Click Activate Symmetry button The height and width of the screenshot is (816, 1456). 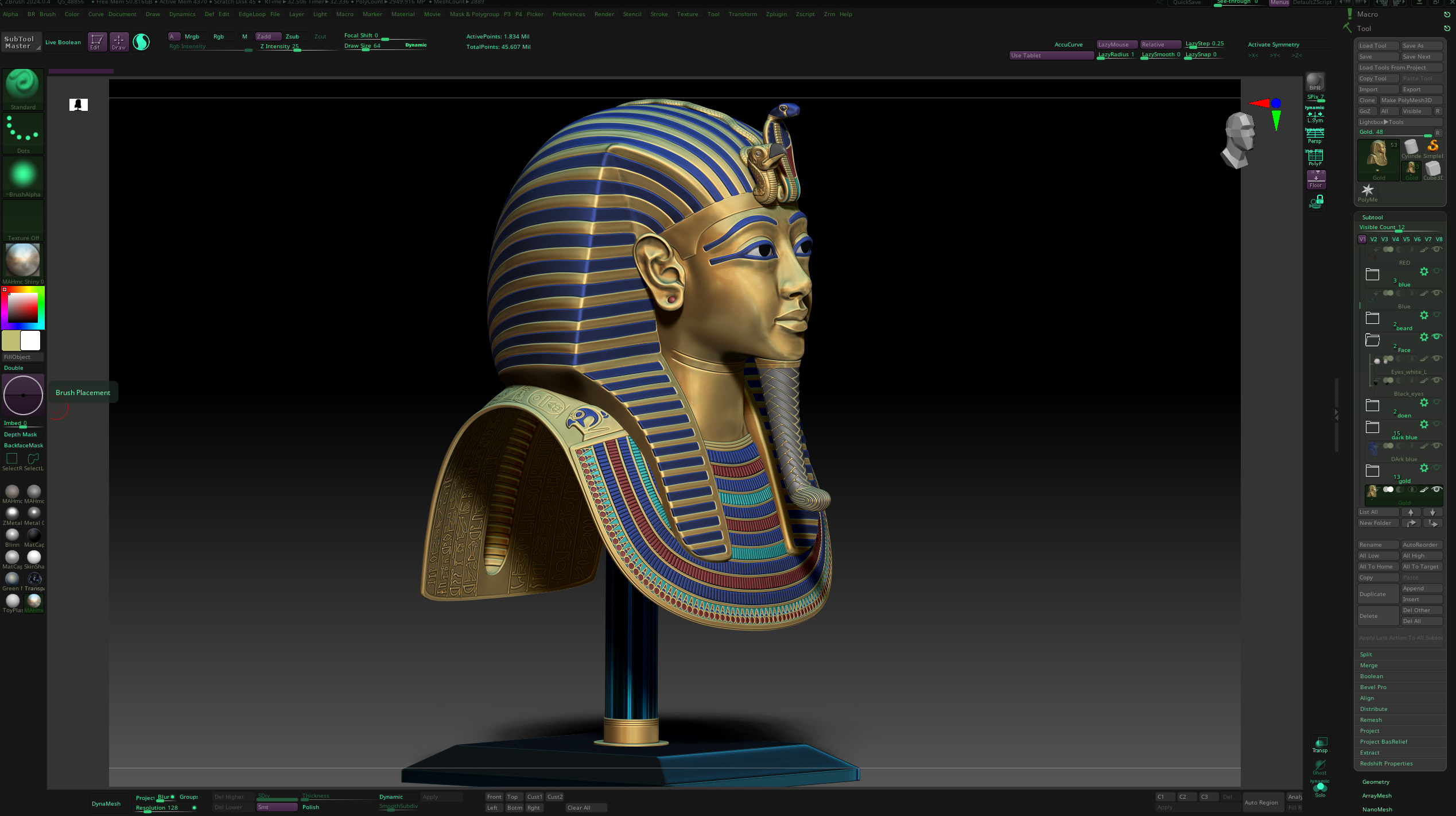click(1273, 45)
